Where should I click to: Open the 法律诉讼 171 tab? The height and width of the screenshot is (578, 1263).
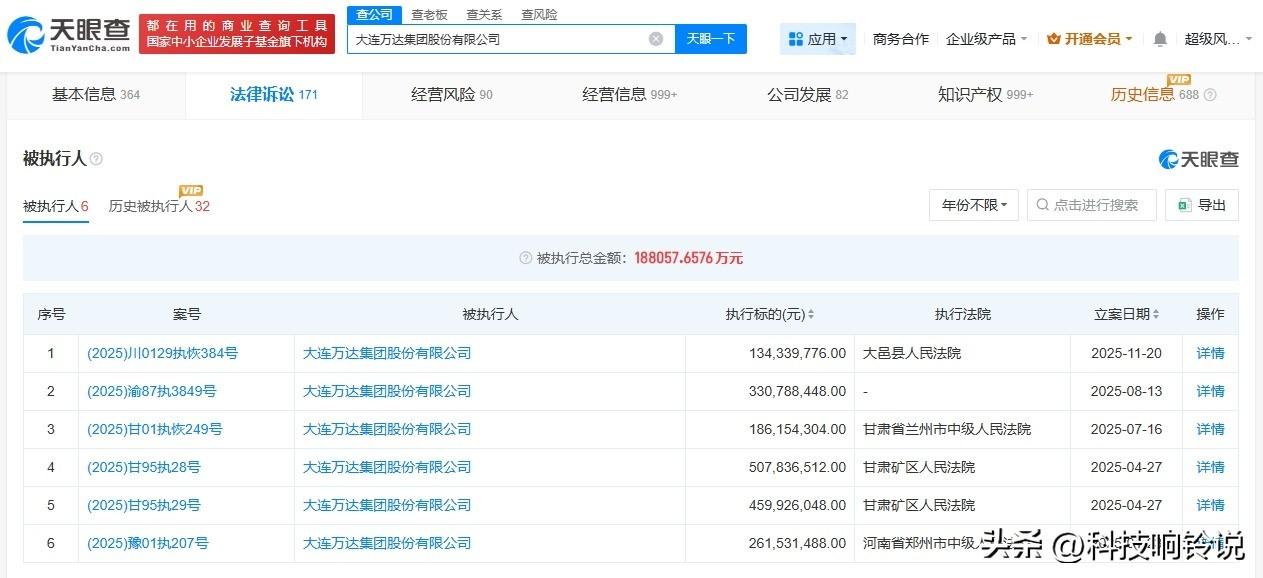pyautogui.click(x=274, y=95)
